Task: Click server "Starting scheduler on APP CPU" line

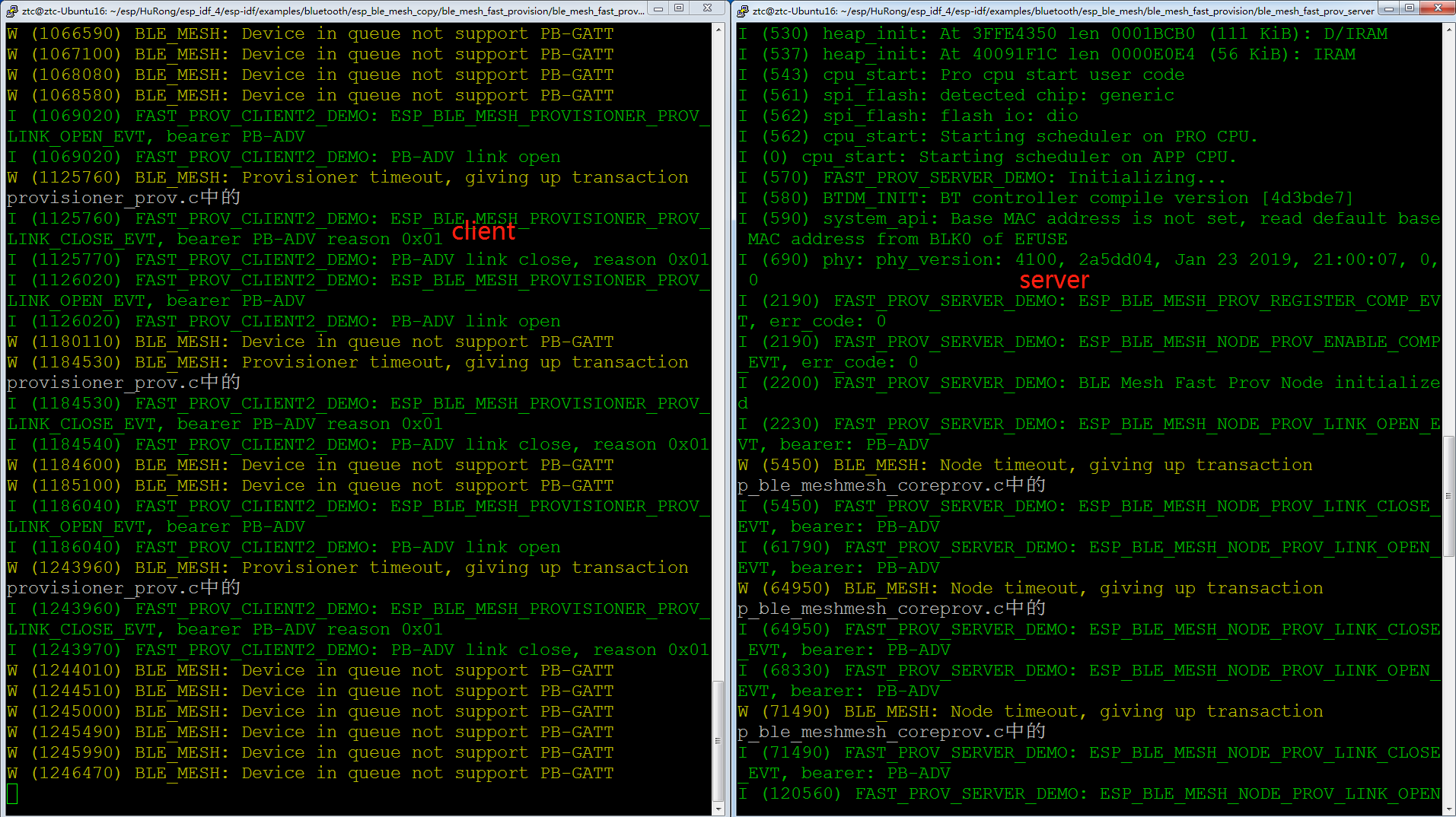Action: [x=987, y=157]
